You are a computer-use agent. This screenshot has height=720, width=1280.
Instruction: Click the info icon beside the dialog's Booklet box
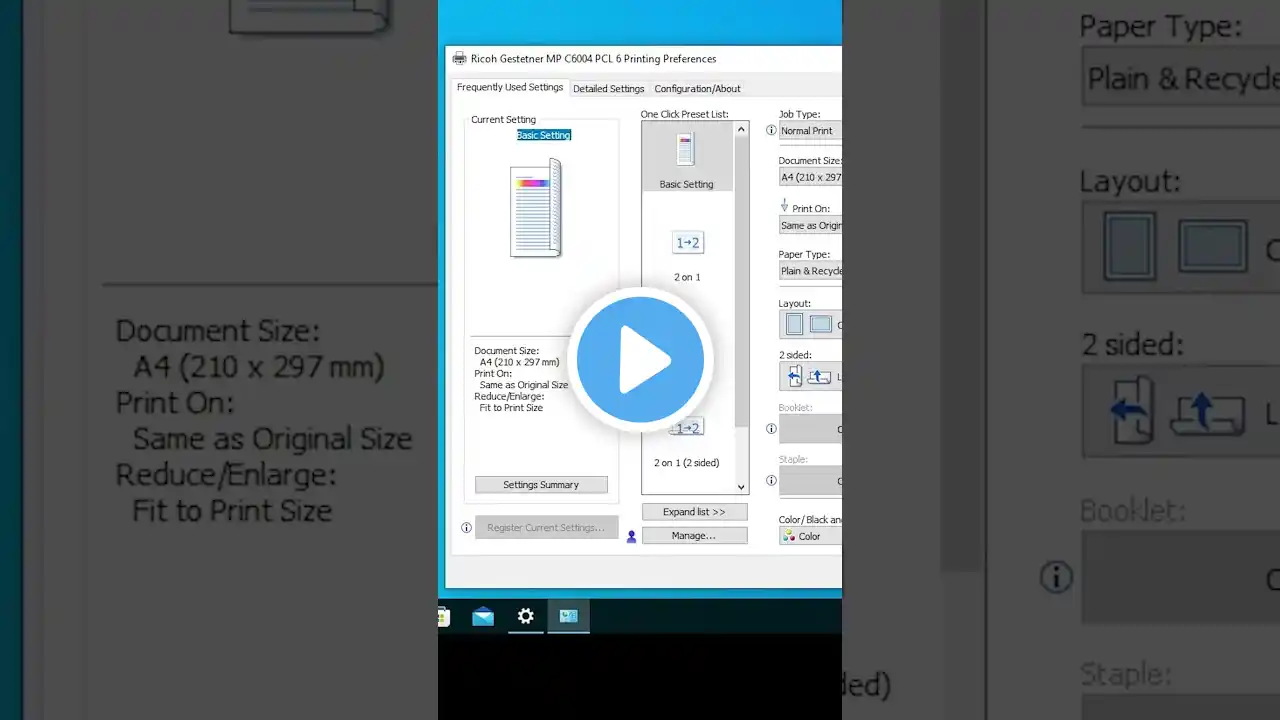[x=771, y=429]
